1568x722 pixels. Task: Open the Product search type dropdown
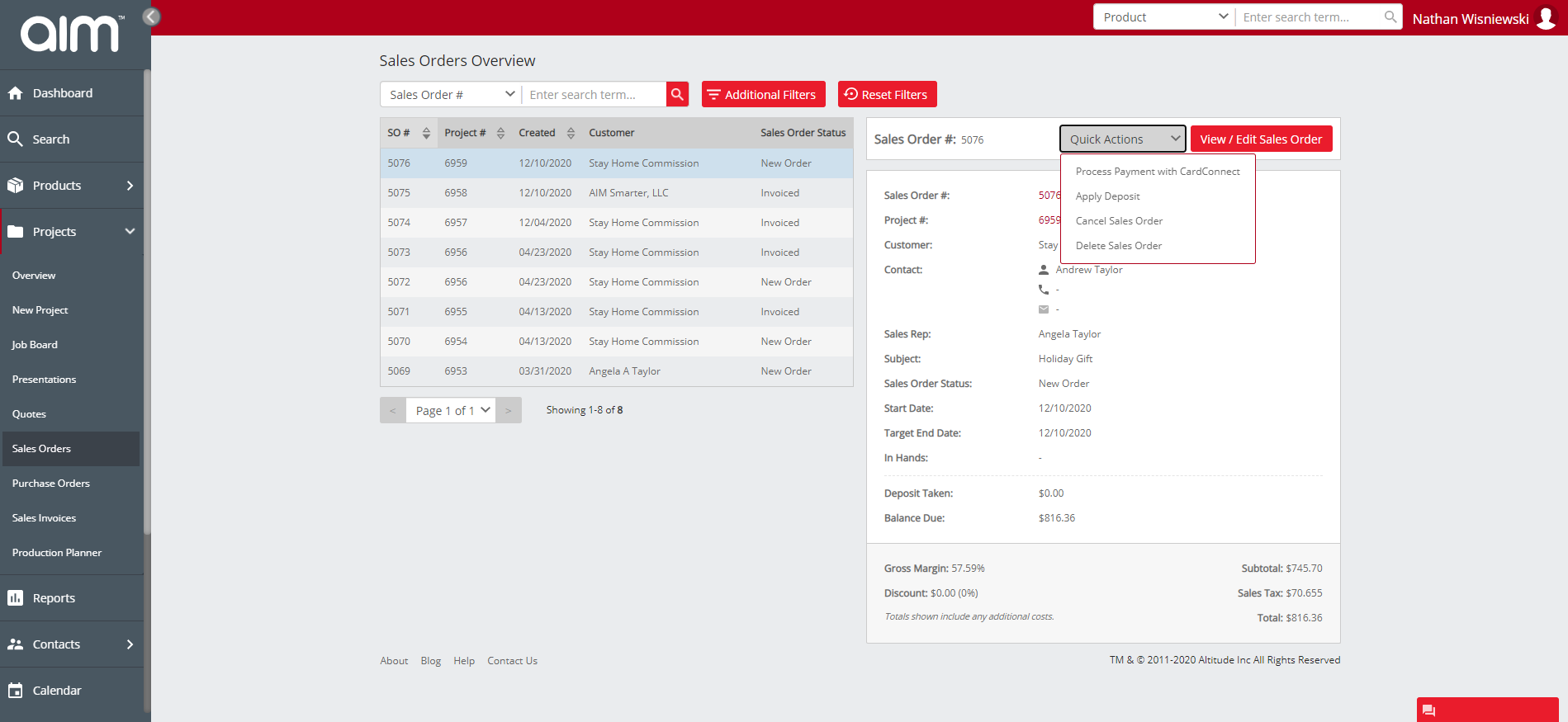[x=1164, y=17]
